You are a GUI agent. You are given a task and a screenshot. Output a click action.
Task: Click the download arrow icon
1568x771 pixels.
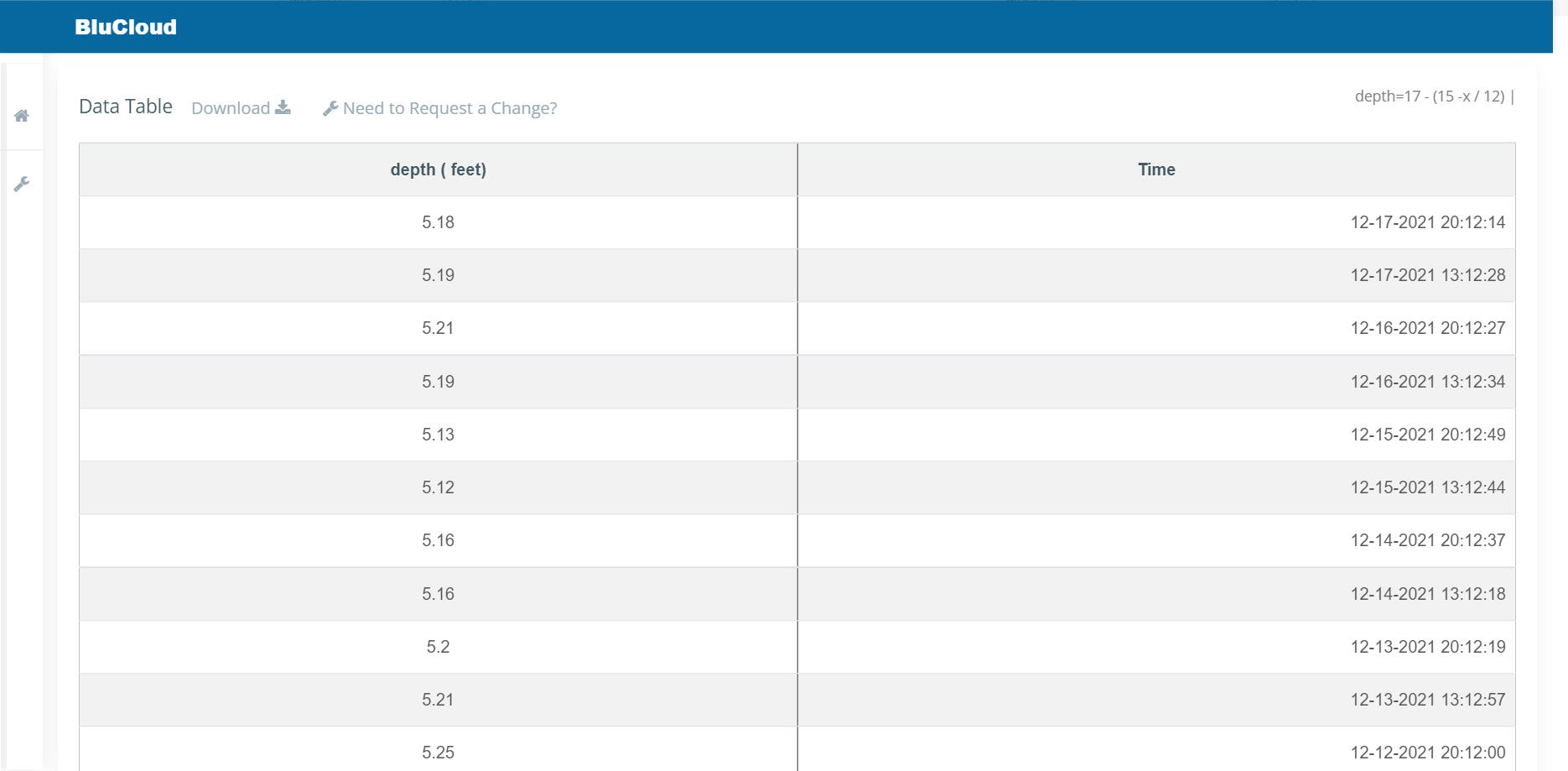[283, 107]
